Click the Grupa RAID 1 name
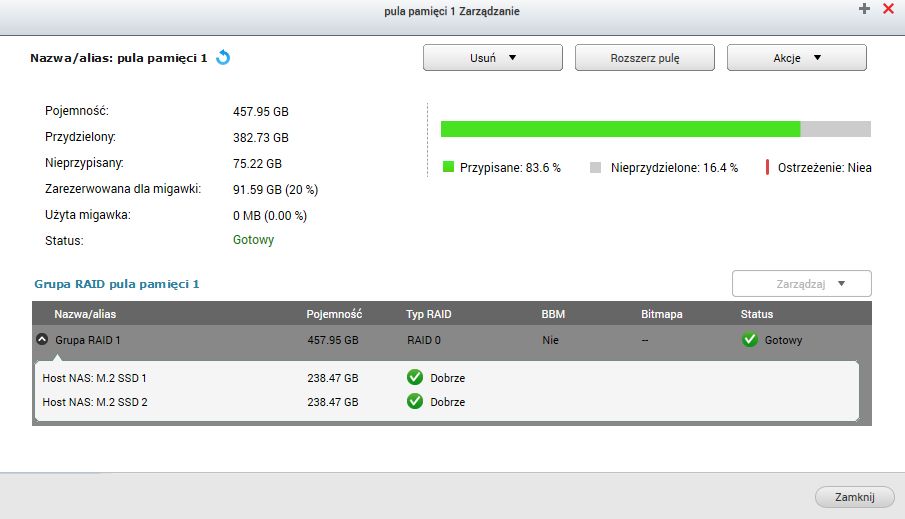This screenshot has width=905, height=519. (x=88, y=340)
